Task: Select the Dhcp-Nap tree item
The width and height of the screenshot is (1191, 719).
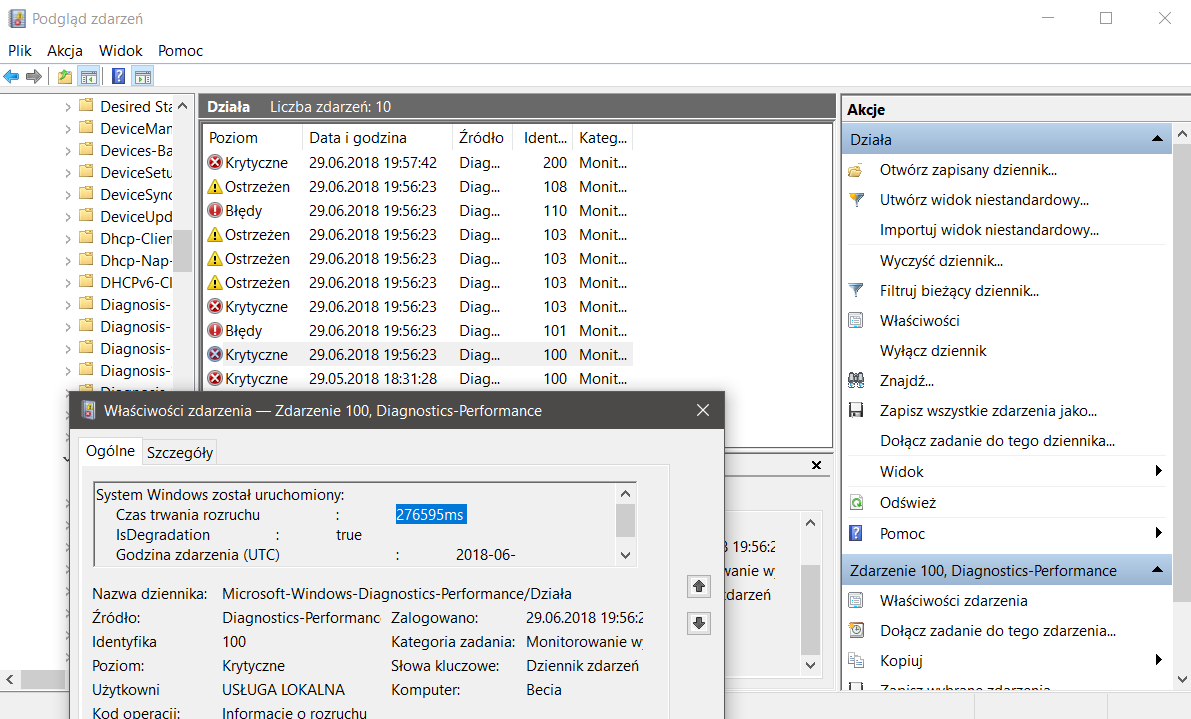Action: [x=136, y=261]
